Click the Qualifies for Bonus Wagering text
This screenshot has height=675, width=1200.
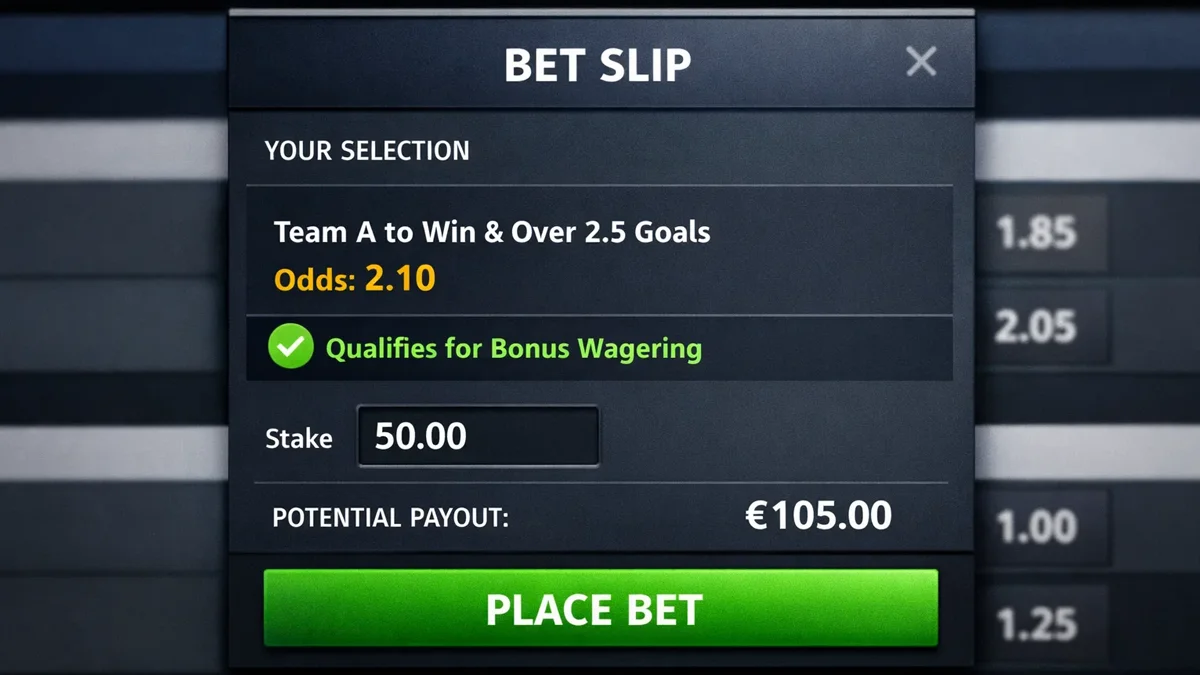[x=514, y=348]
